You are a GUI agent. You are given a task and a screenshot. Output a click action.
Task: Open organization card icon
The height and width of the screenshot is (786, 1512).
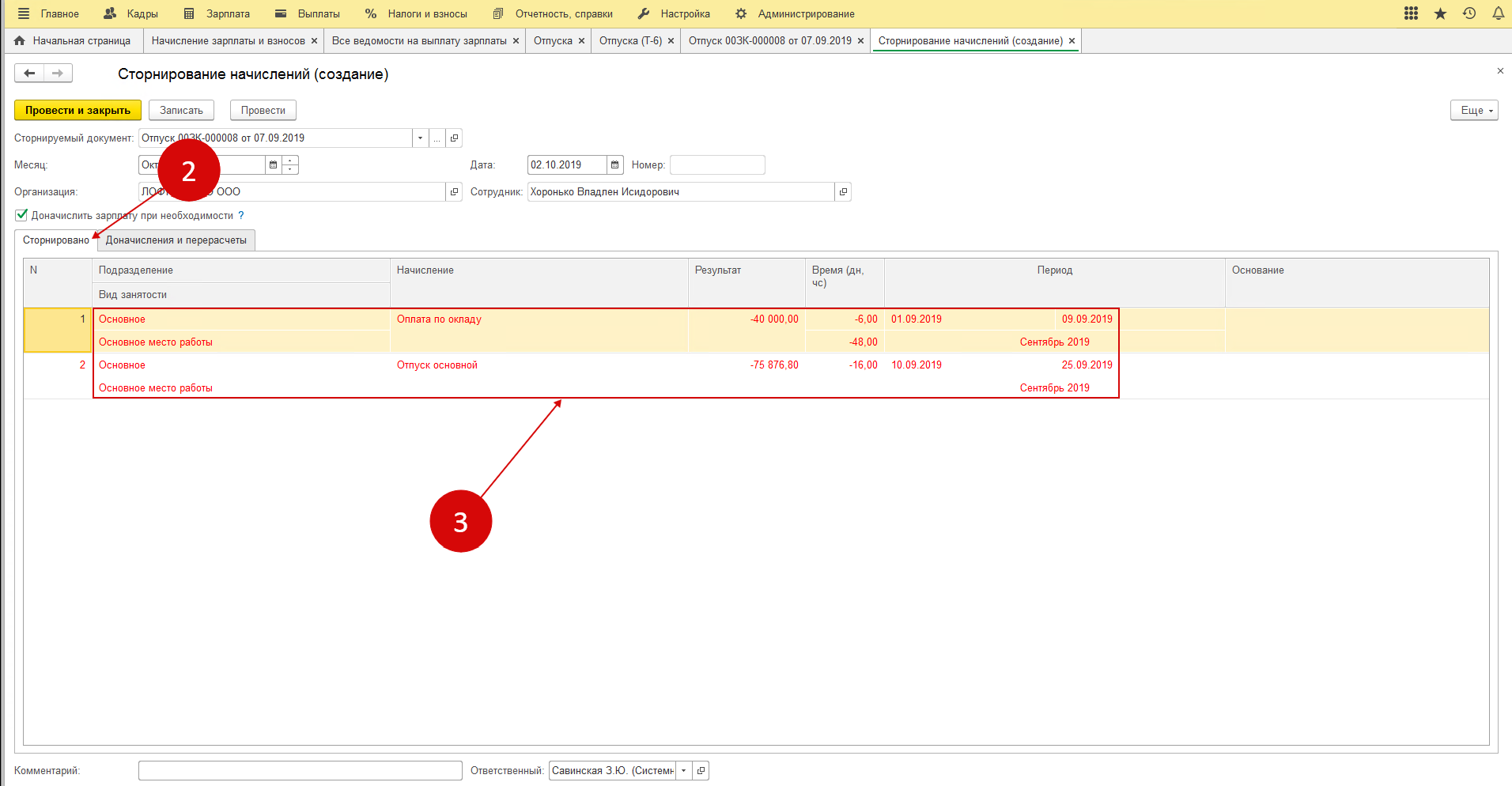454,191
